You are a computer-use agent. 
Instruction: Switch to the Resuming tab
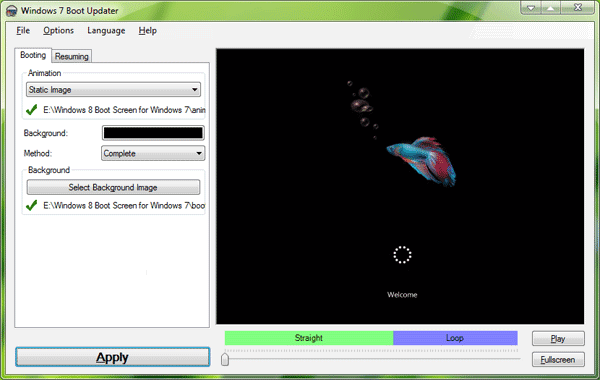click(x=72, y=56)
